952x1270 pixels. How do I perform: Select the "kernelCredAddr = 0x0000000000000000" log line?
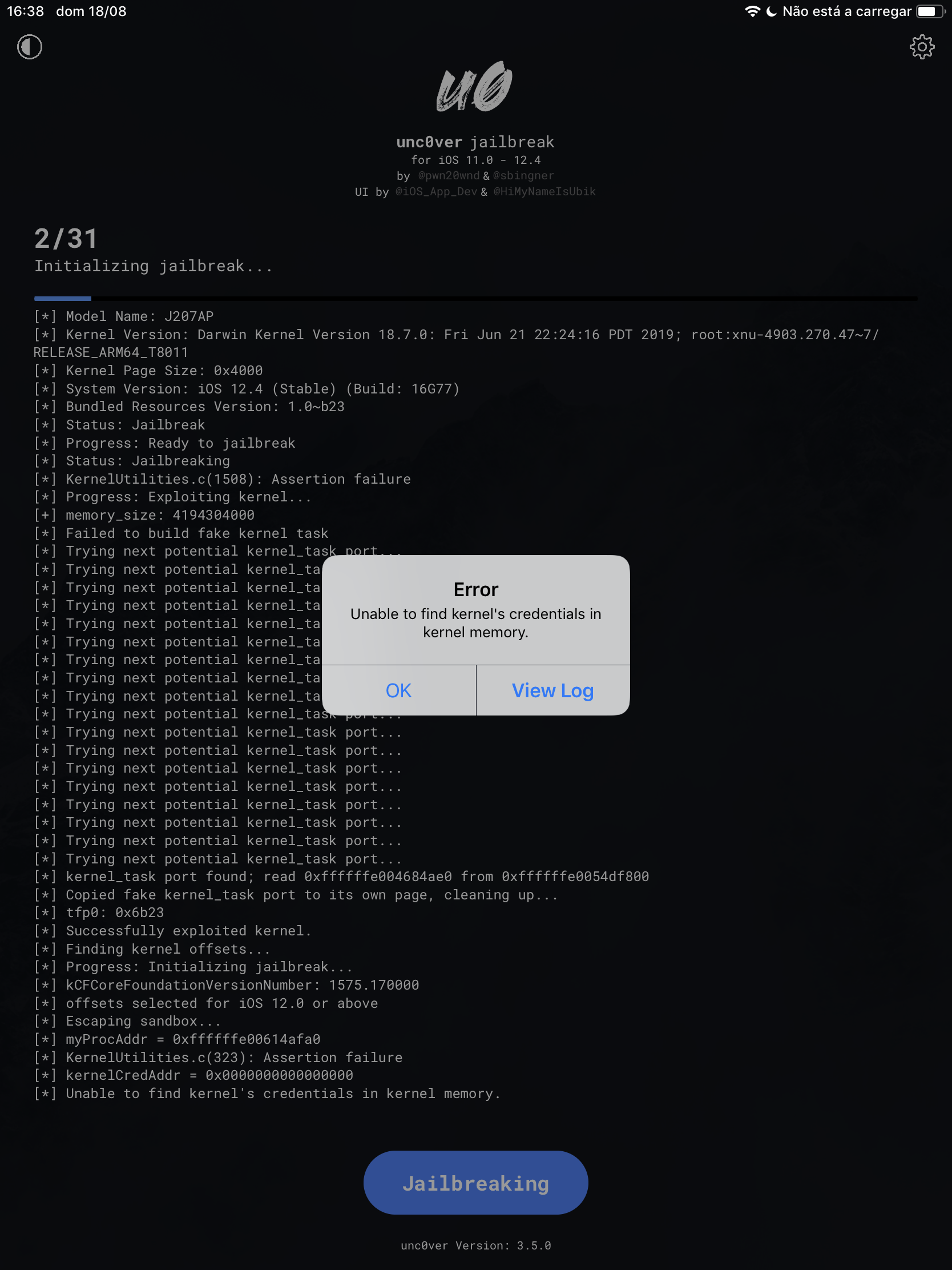click(193, 1075)
